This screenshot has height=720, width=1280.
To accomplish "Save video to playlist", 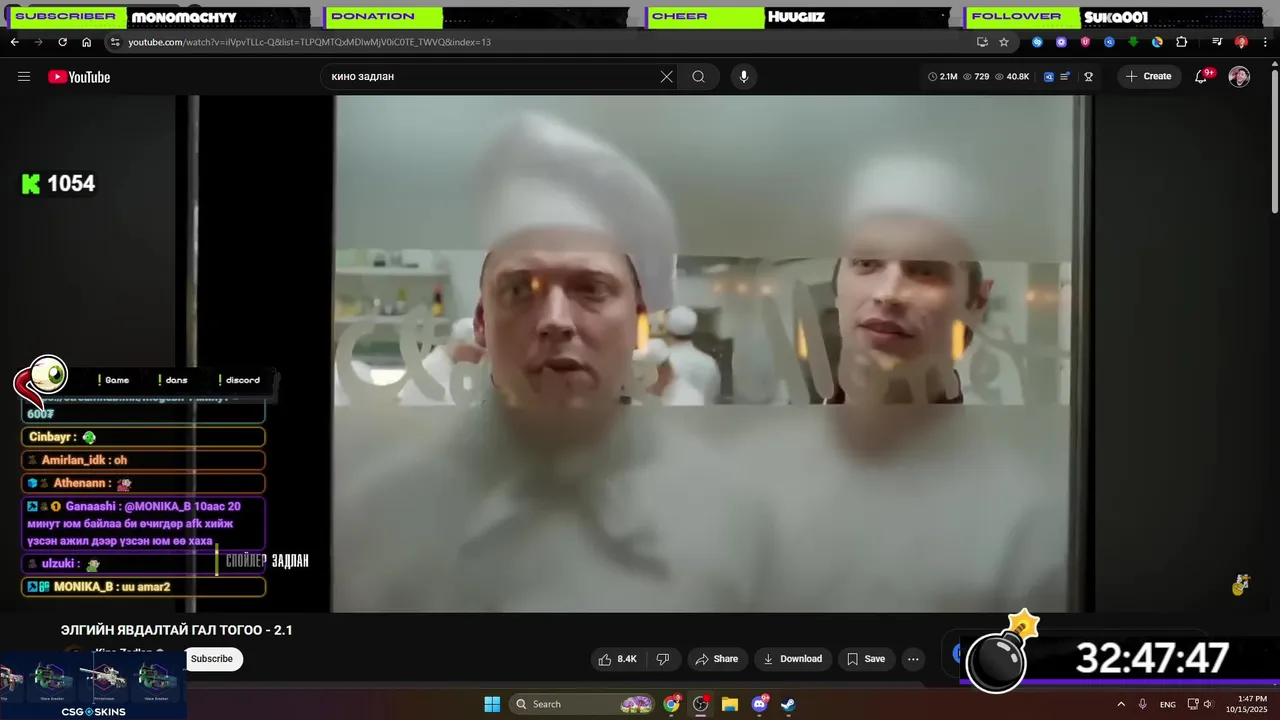I will (x=866, y=659).
